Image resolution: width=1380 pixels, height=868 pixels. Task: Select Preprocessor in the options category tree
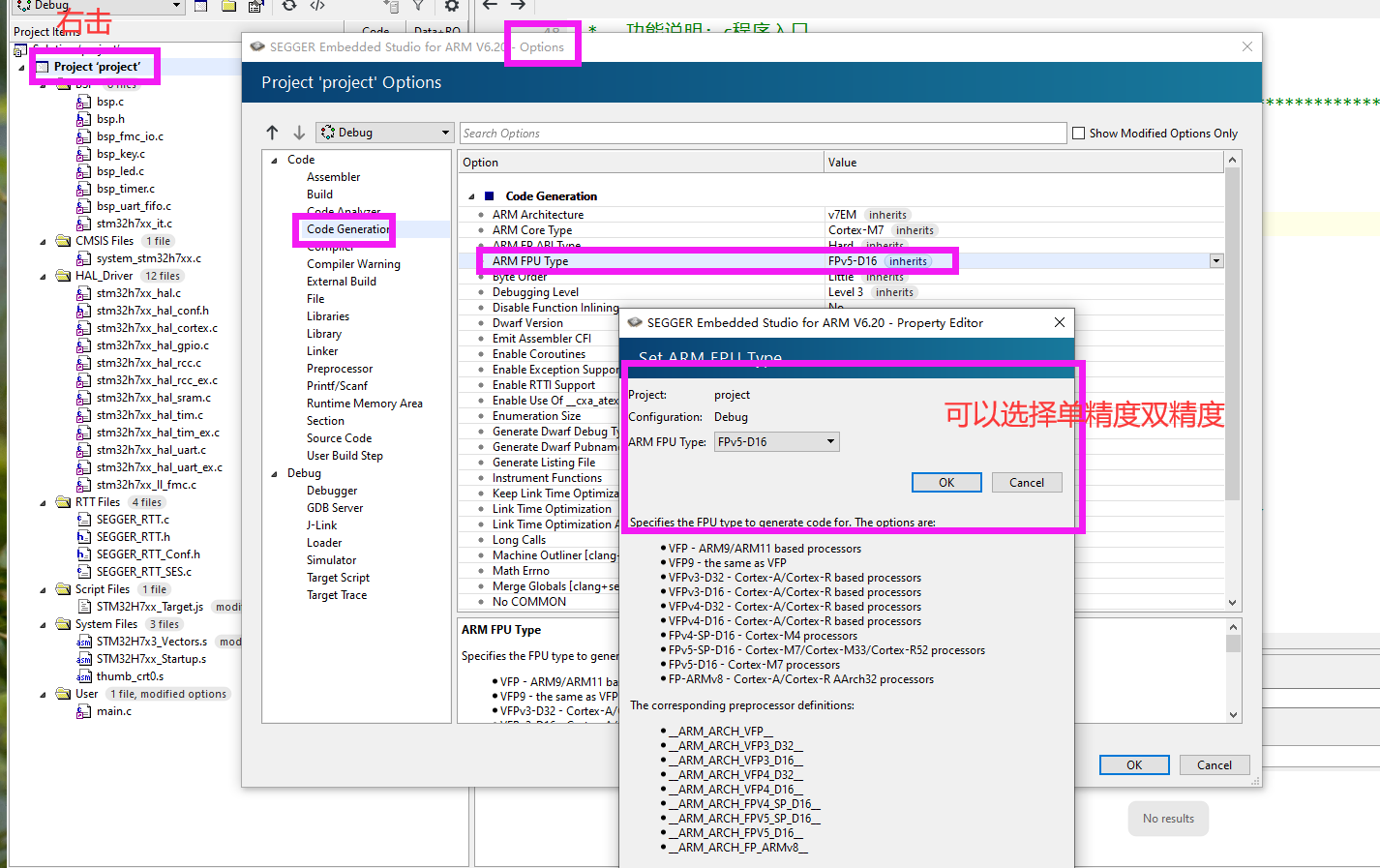point(340,369)
